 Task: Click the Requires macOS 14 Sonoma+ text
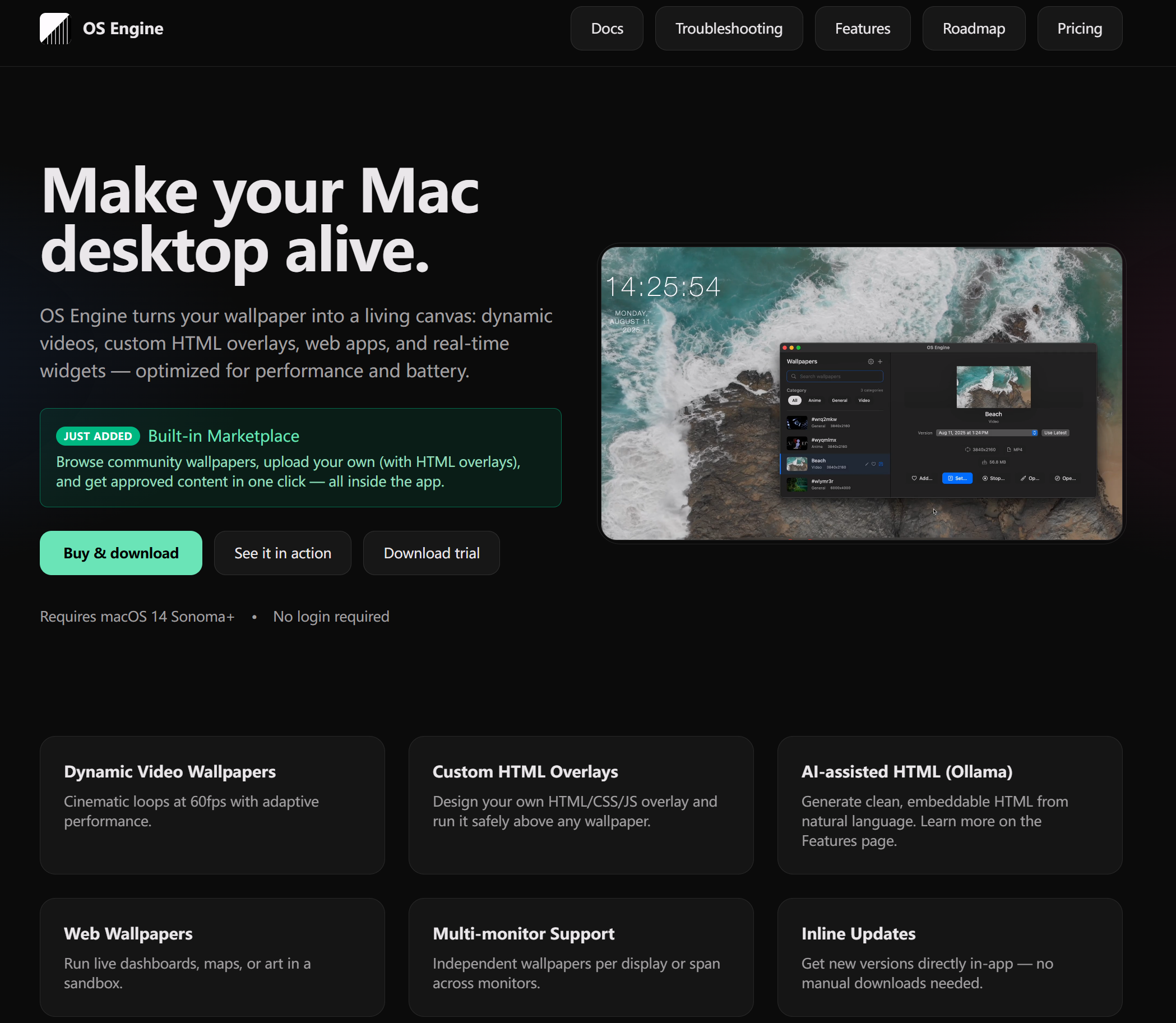coord(137,617)
